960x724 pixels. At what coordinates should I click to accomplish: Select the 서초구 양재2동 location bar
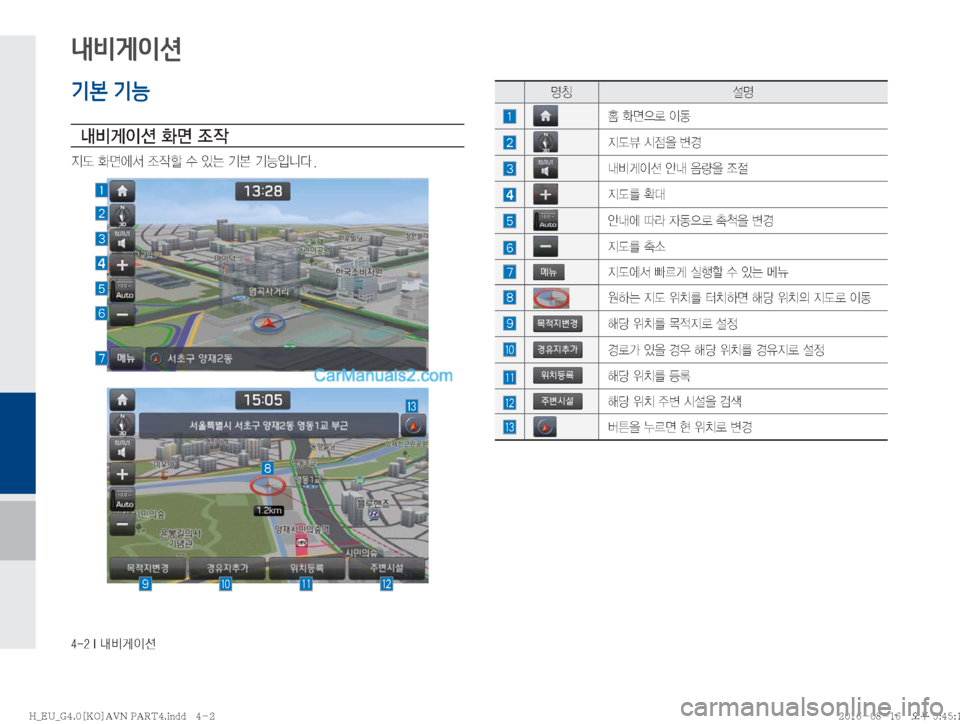click(x=285, y=359)
